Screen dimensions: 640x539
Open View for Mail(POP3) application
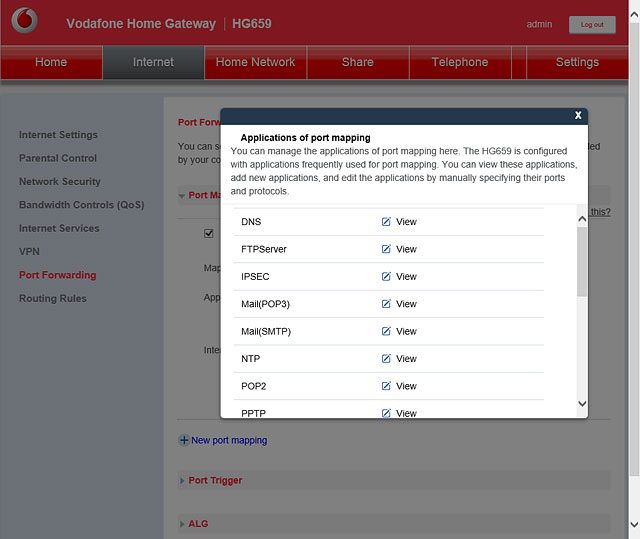coord(406,304)
